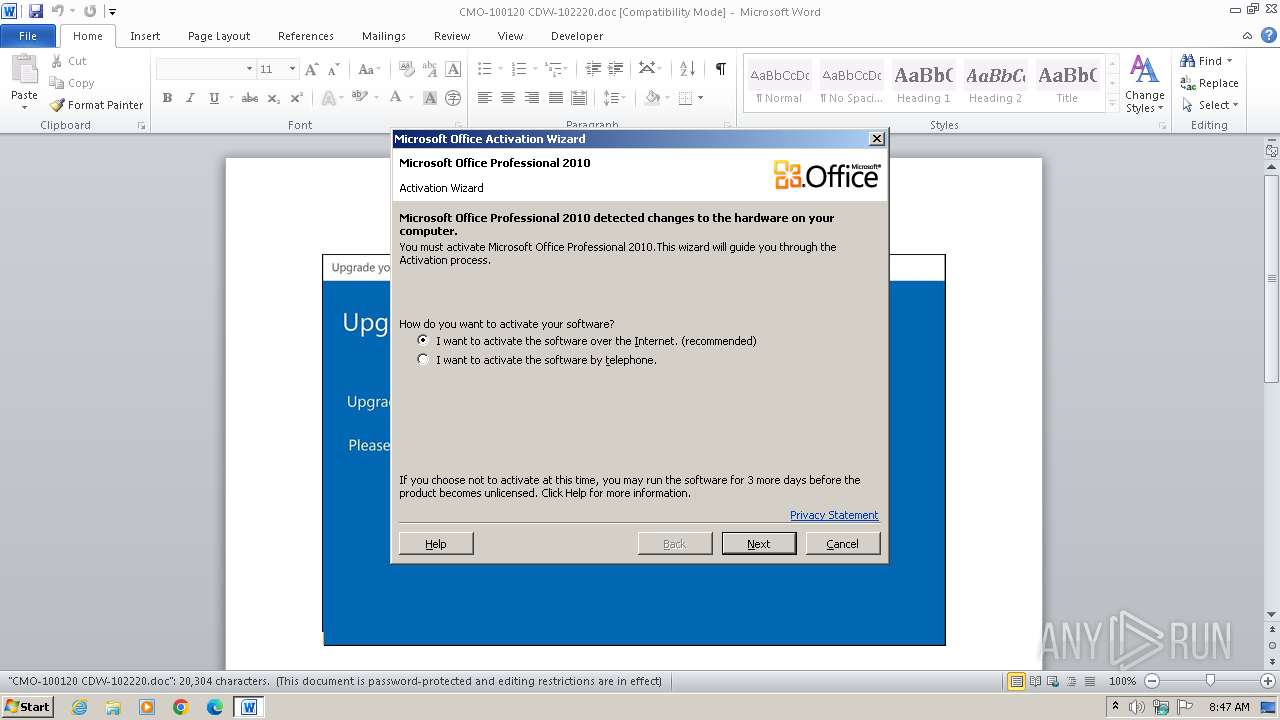Sort the selection alphabetically
The height and width of the screenshot is (720, 1280).
pyautogui.click(x=687, y=69)
